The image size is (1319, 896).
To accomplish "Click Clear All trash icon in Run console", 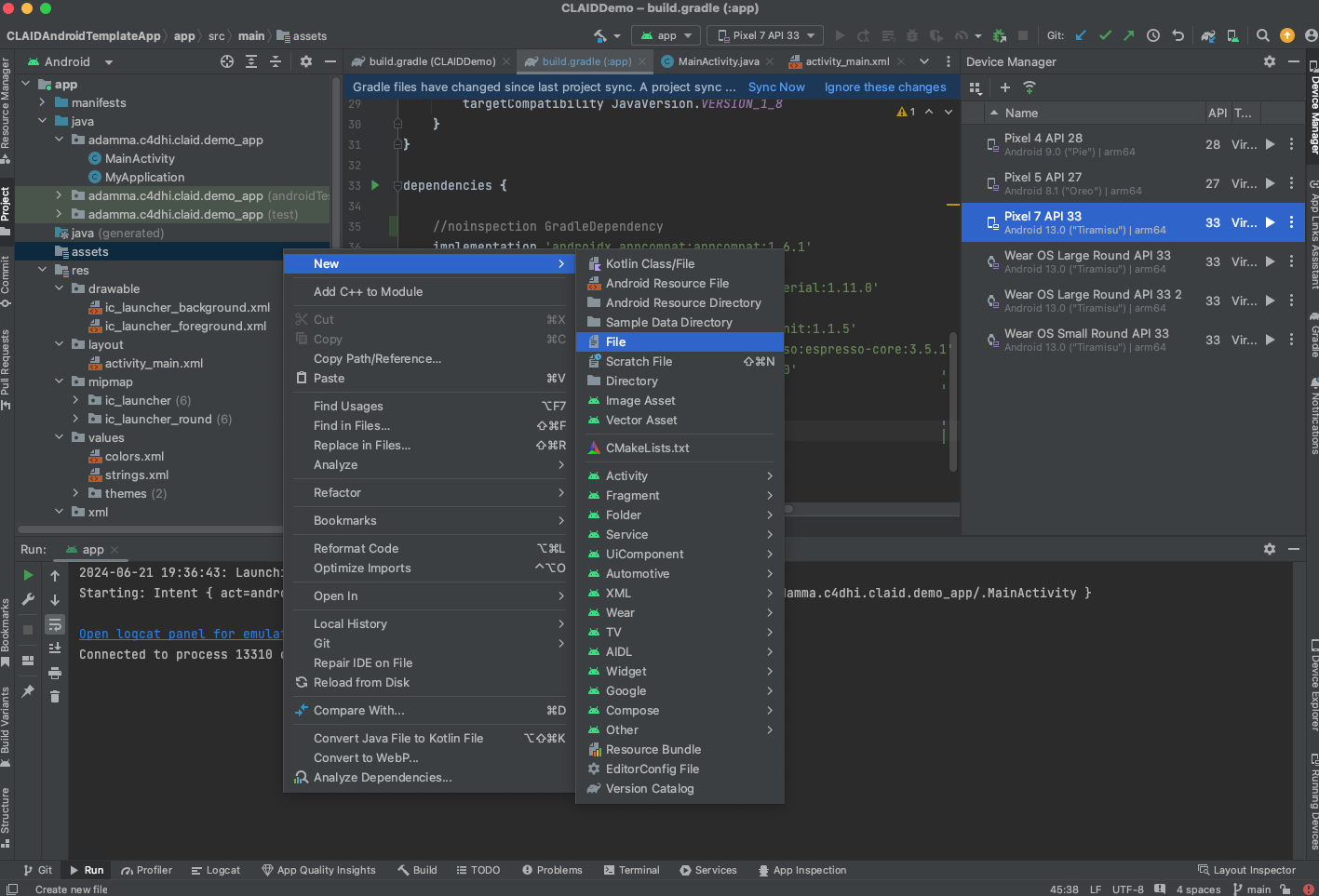I will click(55, 696).
